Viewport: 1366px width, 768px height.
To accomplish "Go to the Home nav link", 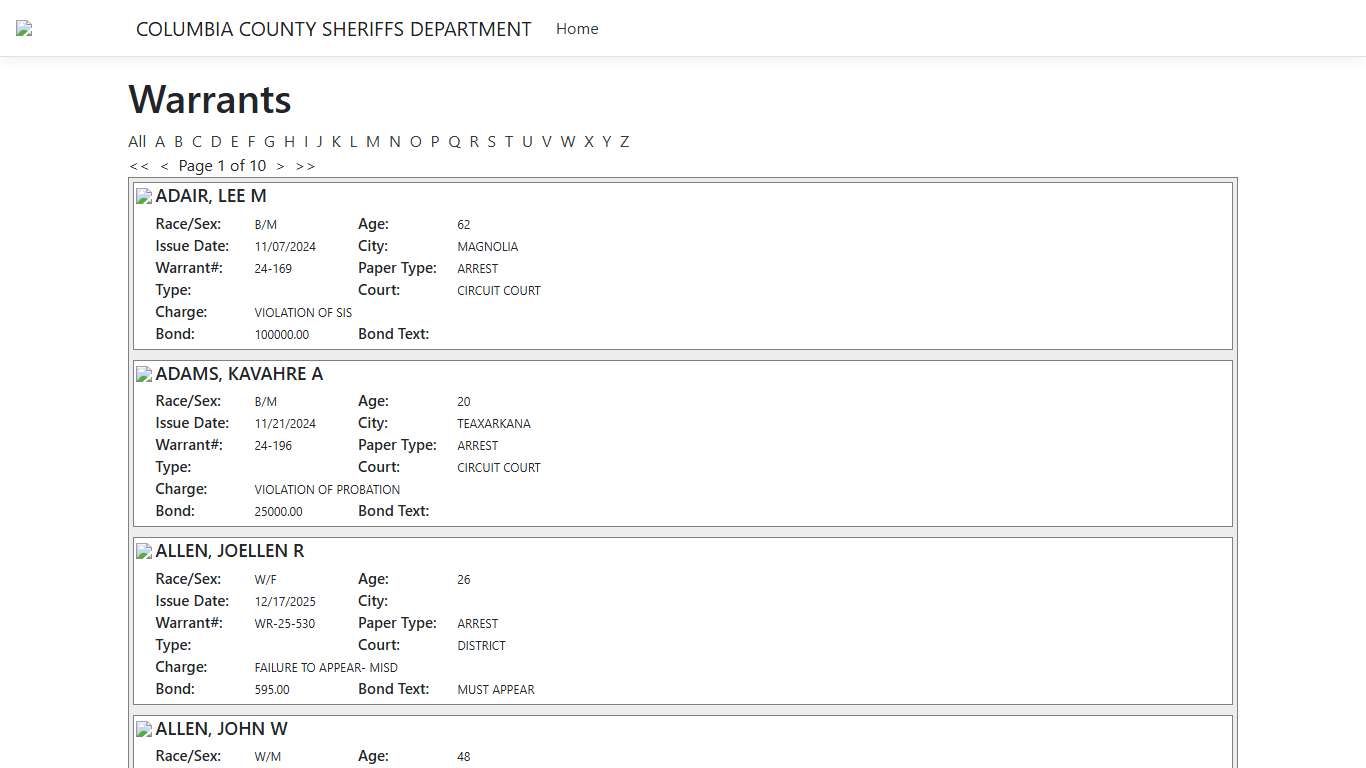I will [577, 29].
